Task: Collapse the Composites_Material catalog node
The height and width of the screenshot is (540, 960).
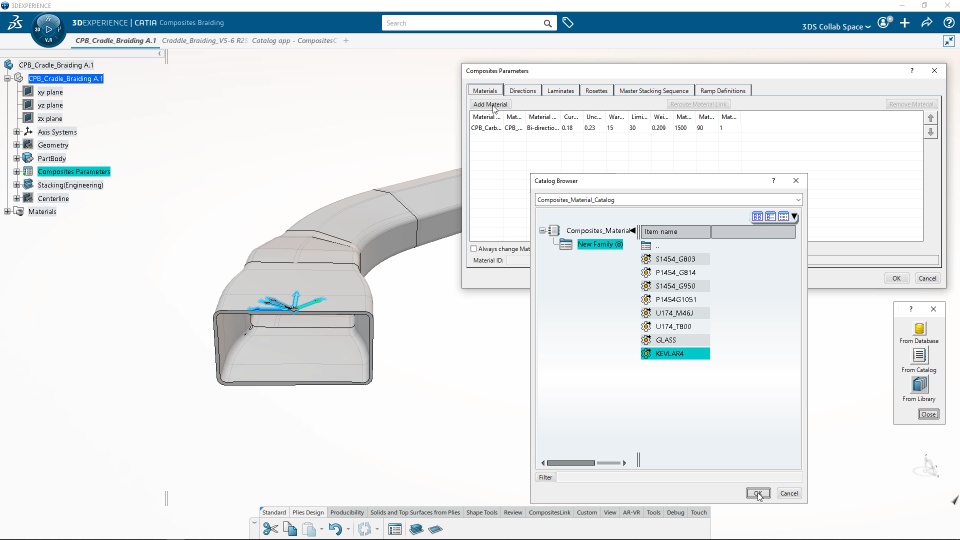Action: coord(542,231)
